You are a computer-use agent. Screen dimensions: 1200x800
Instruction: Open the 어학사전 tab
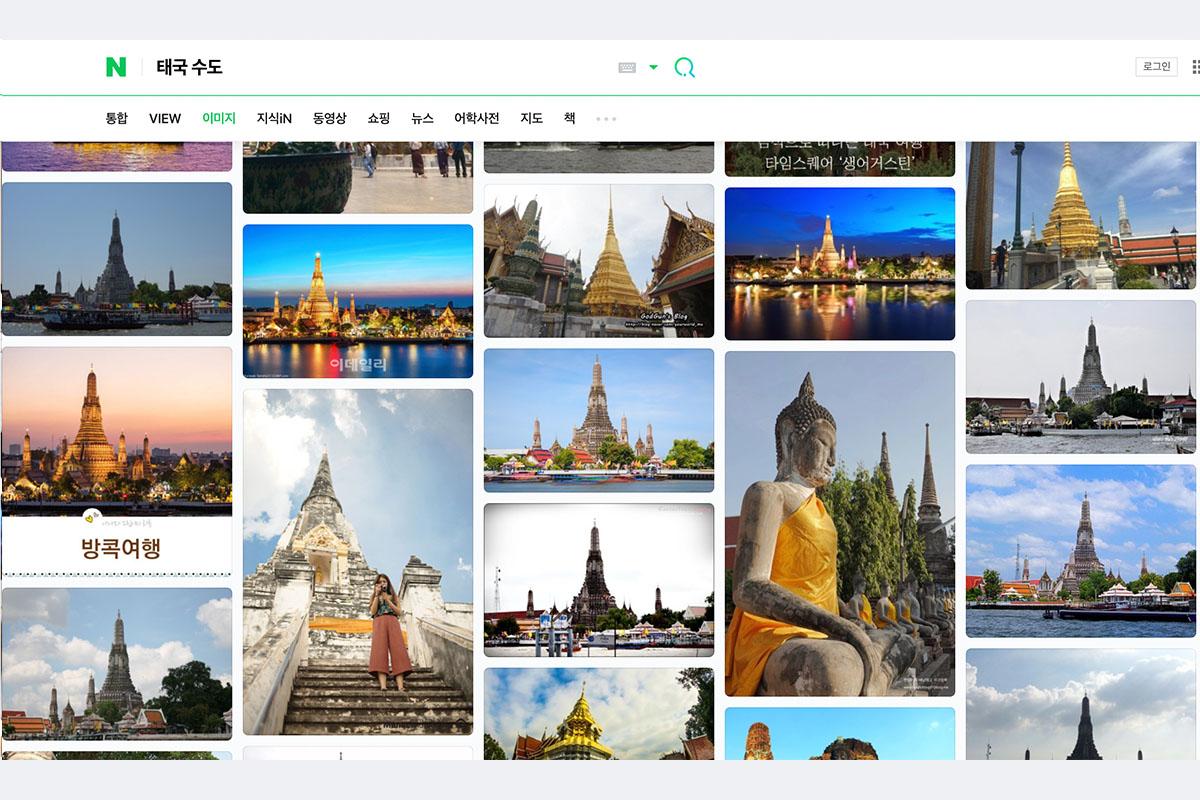click(476, 118)
